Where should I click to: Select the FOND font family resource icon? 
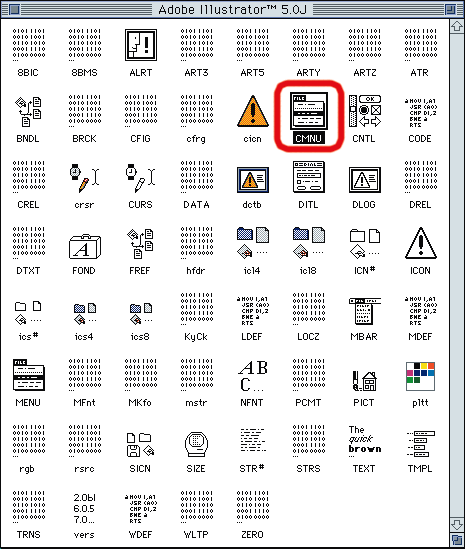click(x=85, y=246)
